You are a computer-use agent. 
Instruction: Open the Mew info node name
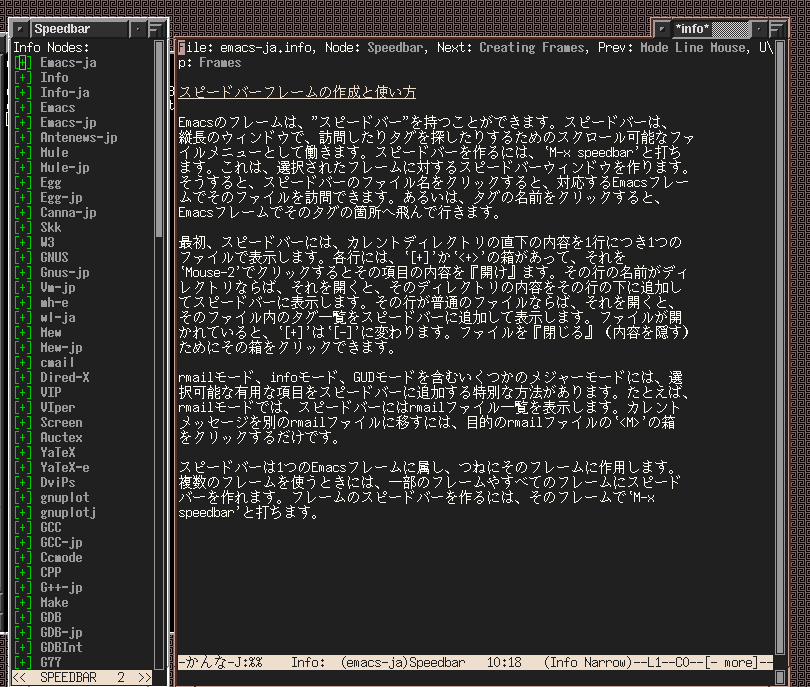click(x=51, y=332)
